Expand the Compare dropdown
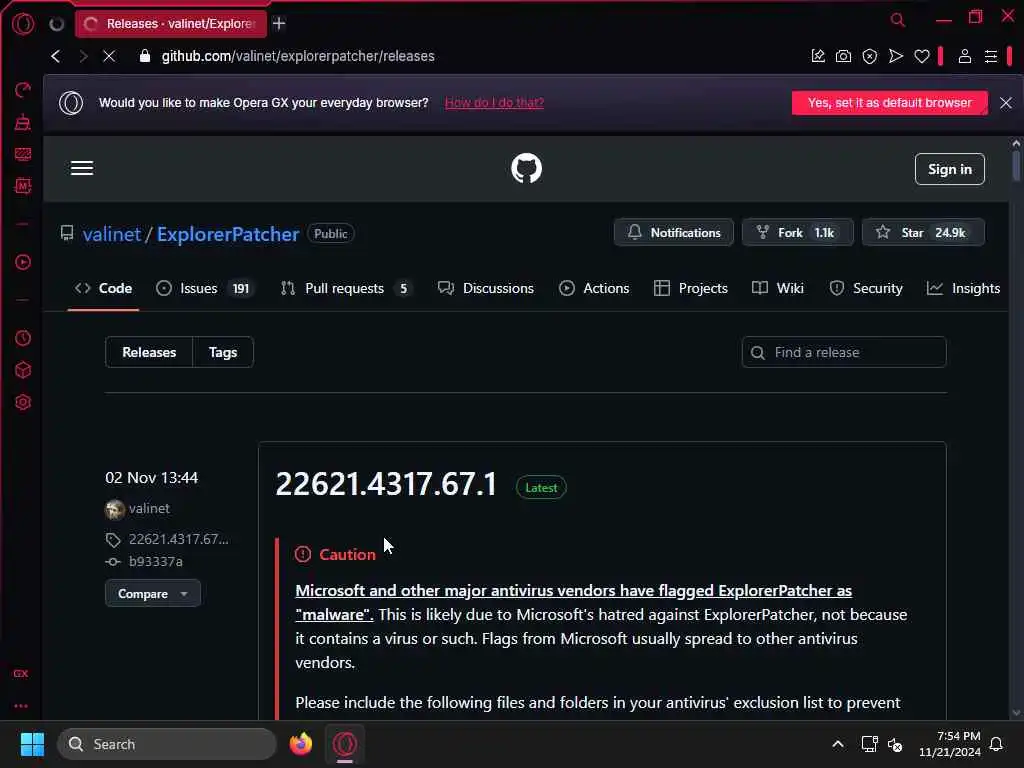 (x=153, y=594)
